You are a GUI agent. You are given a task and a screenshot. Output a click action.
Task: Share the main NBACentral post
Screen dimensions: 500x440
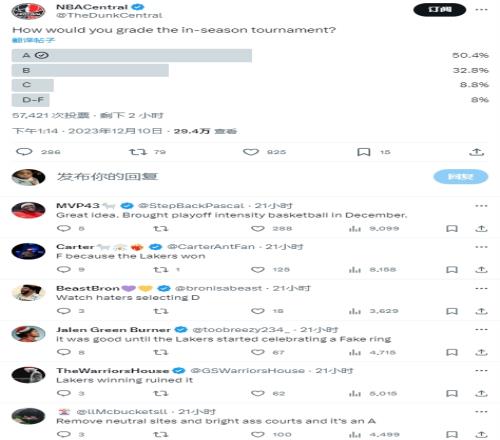pyautogui.click(x=476, y=152)
